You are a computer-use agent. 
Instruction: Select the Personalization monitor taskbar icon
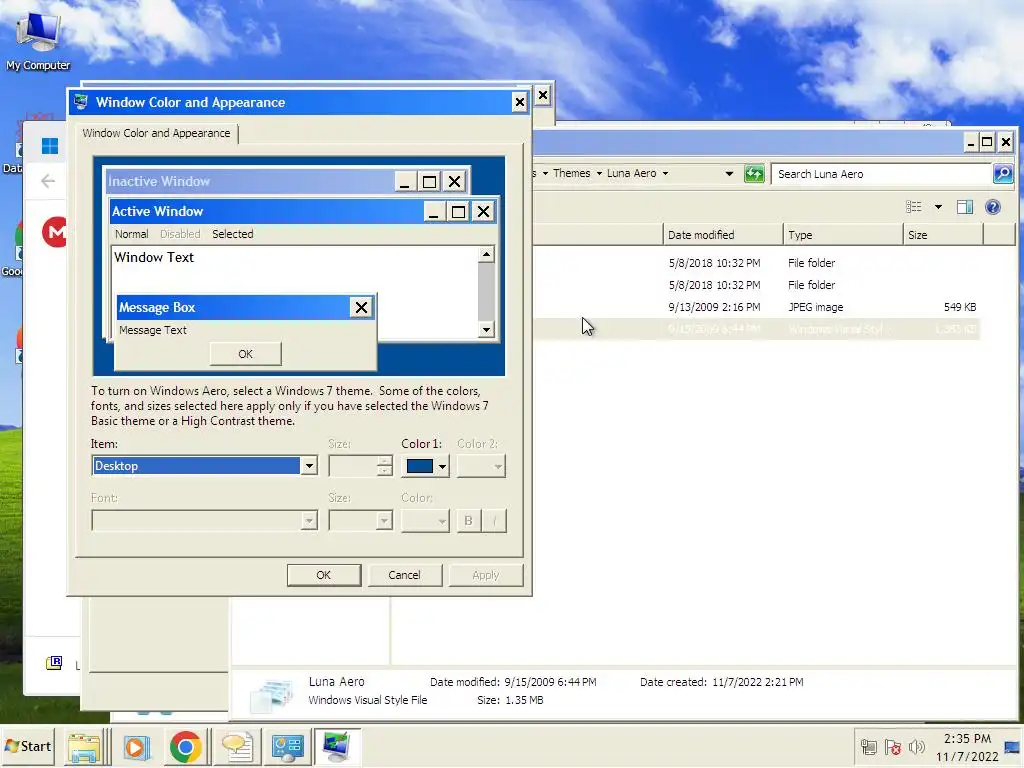pyautogui.click(x=336, y=747)
